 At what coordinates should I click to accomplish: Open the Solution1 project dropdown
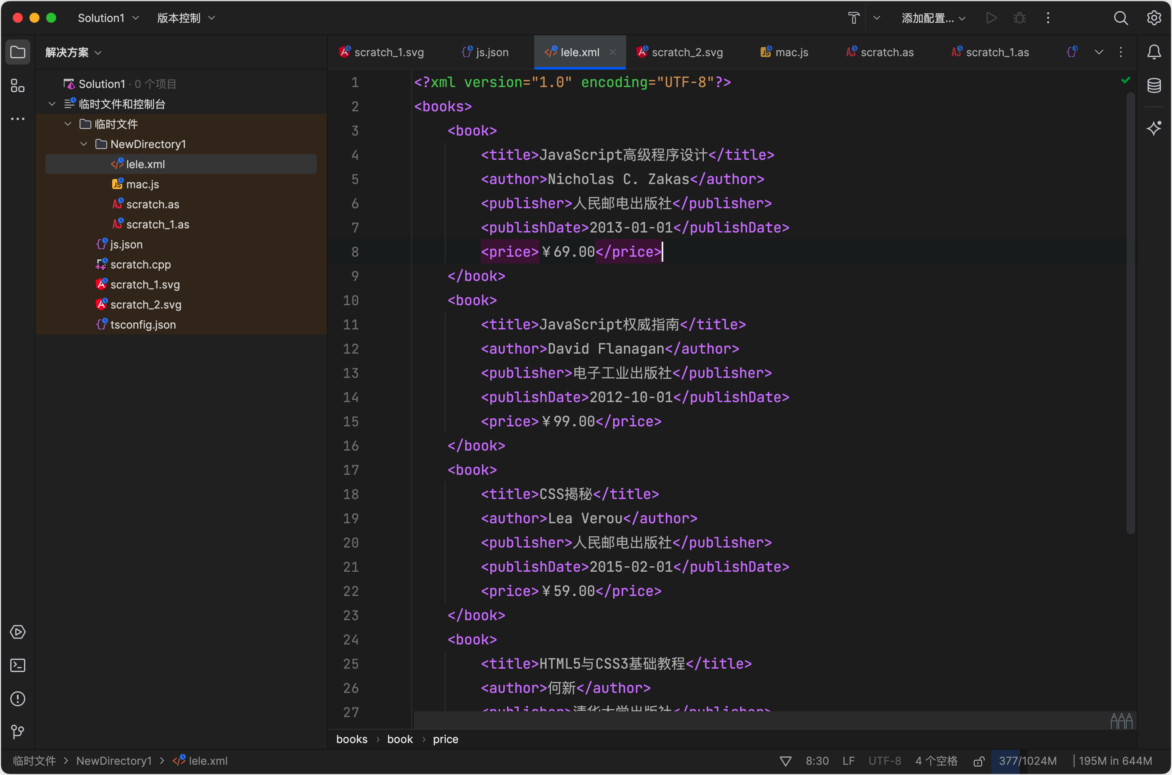coord(108,18)
